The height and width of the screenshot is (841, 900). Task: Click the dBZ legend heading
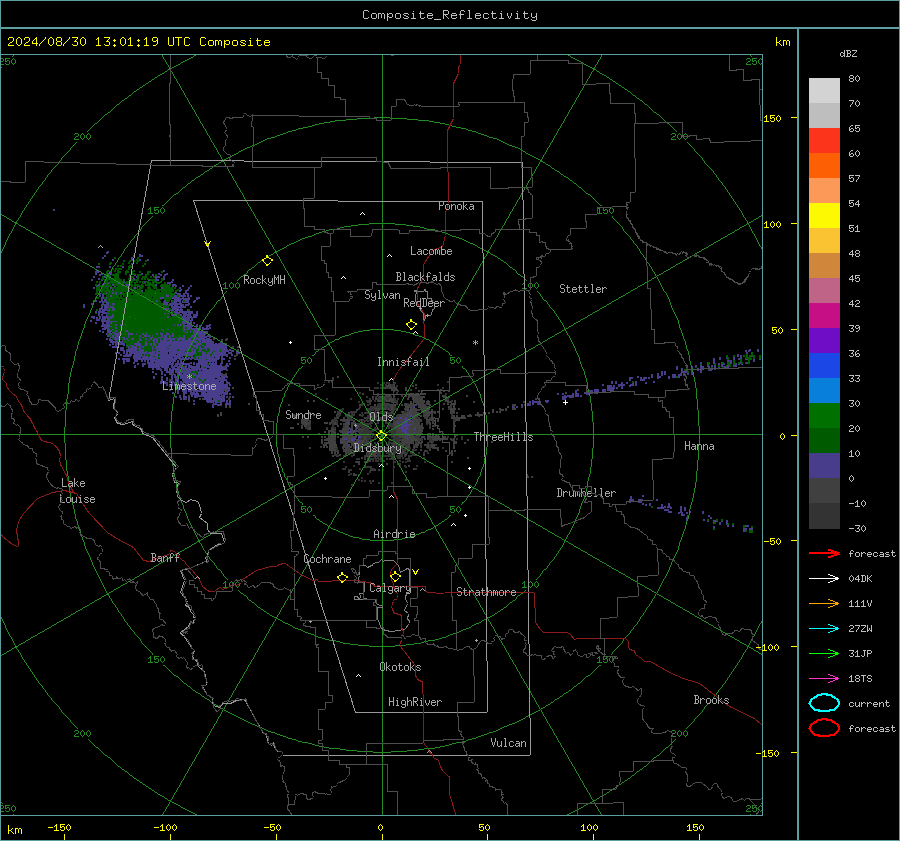tap(848, 53)
